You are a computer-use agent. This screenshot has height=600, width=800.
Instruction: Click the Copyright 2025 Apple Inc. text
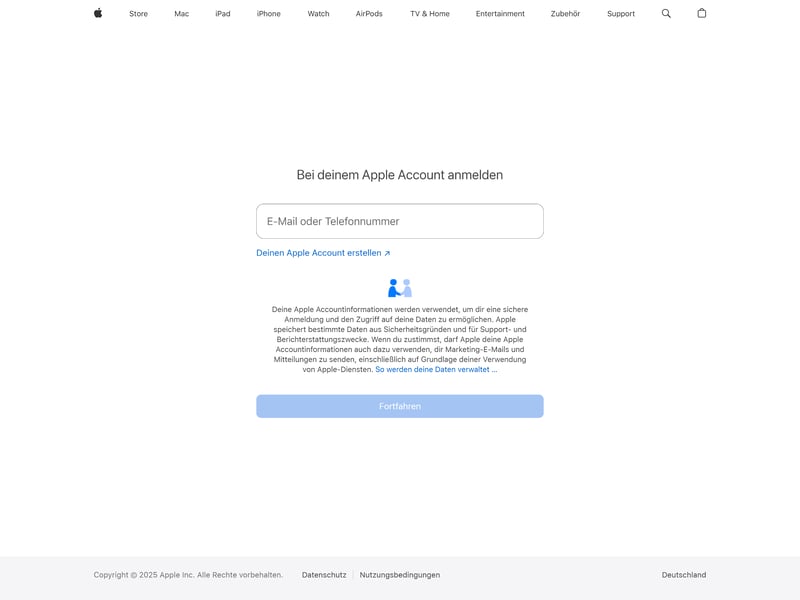tap(188, 574)
